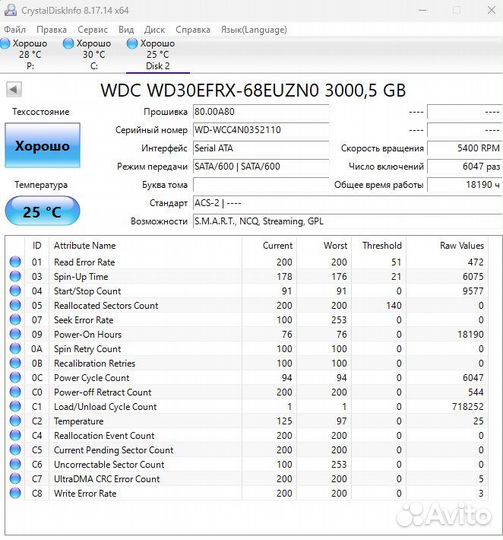This screenshot has height=540, width=503.
Task: Click the blue status orb above Disk 2
Action: click(132, 43)
